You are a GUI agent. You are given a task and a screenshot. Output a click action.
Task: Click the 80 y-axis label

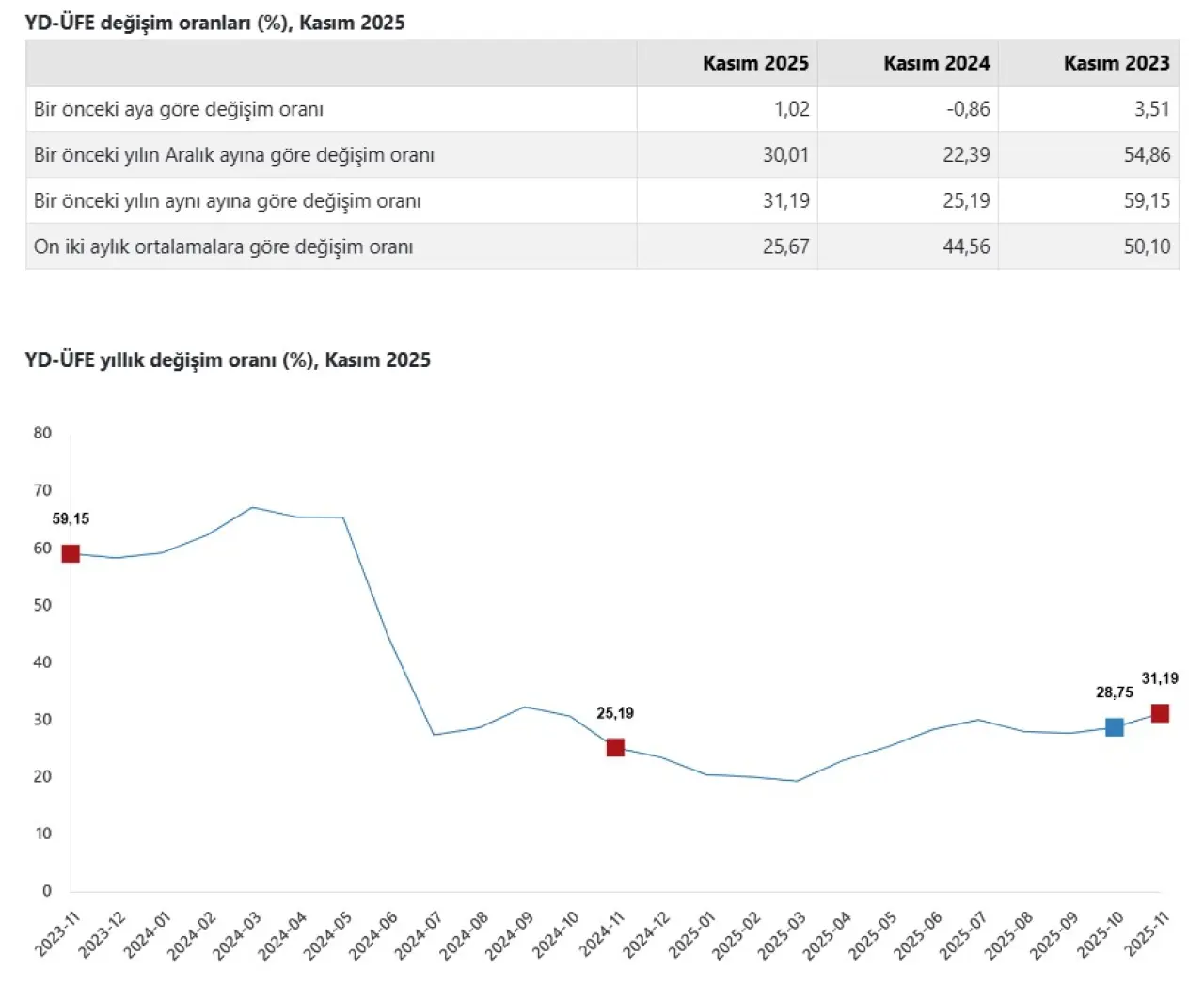[x=42, y=433]
